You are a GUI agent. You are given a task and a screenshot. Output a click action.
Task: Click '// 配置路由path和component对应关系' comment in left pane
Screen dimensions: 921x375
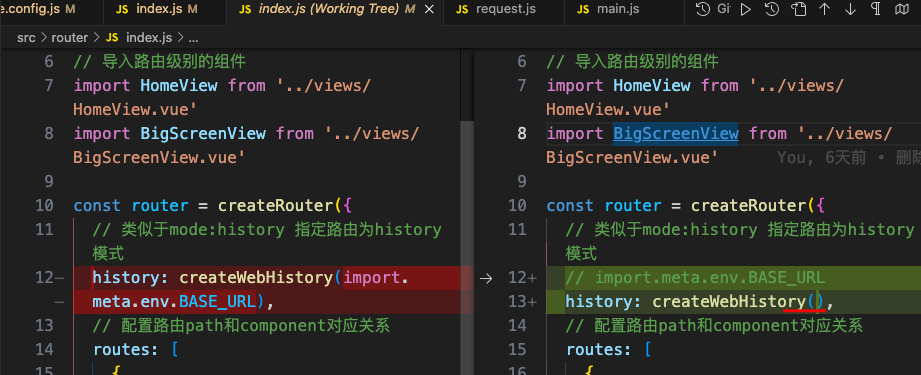tap(241, 326)
